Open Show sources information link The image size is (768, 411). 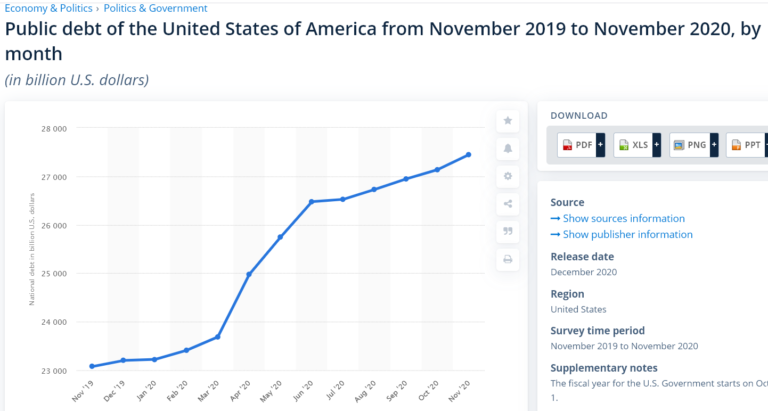click(x=618, y=218)
